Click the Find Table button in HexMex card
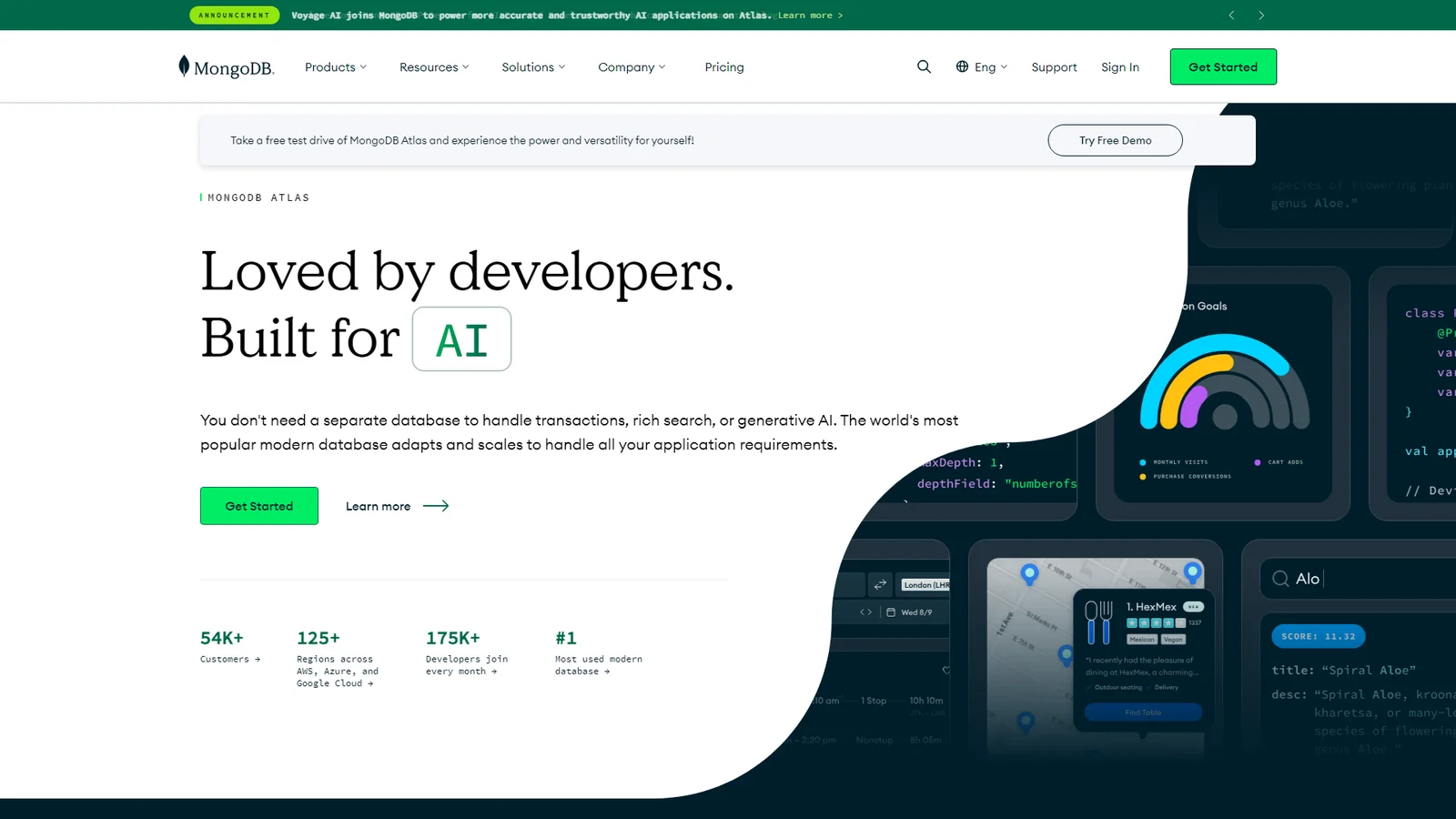The height and width of the screenshot is (819, 1456). click(1143, 713)
